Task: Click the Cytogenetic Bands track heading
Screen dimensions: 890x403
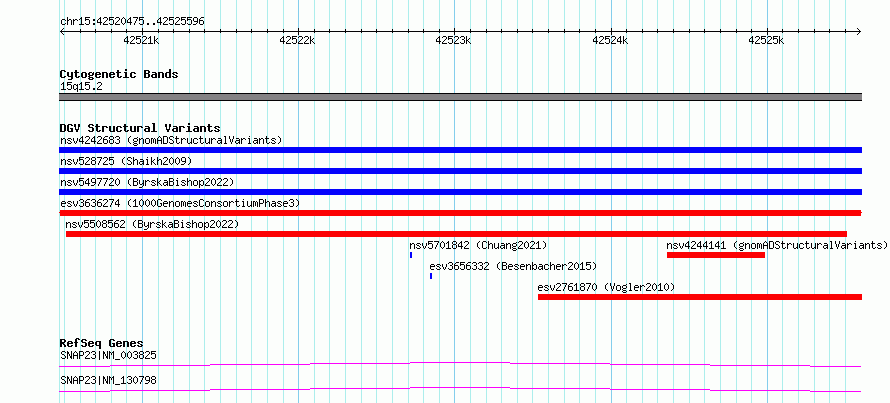Action: 119,74
